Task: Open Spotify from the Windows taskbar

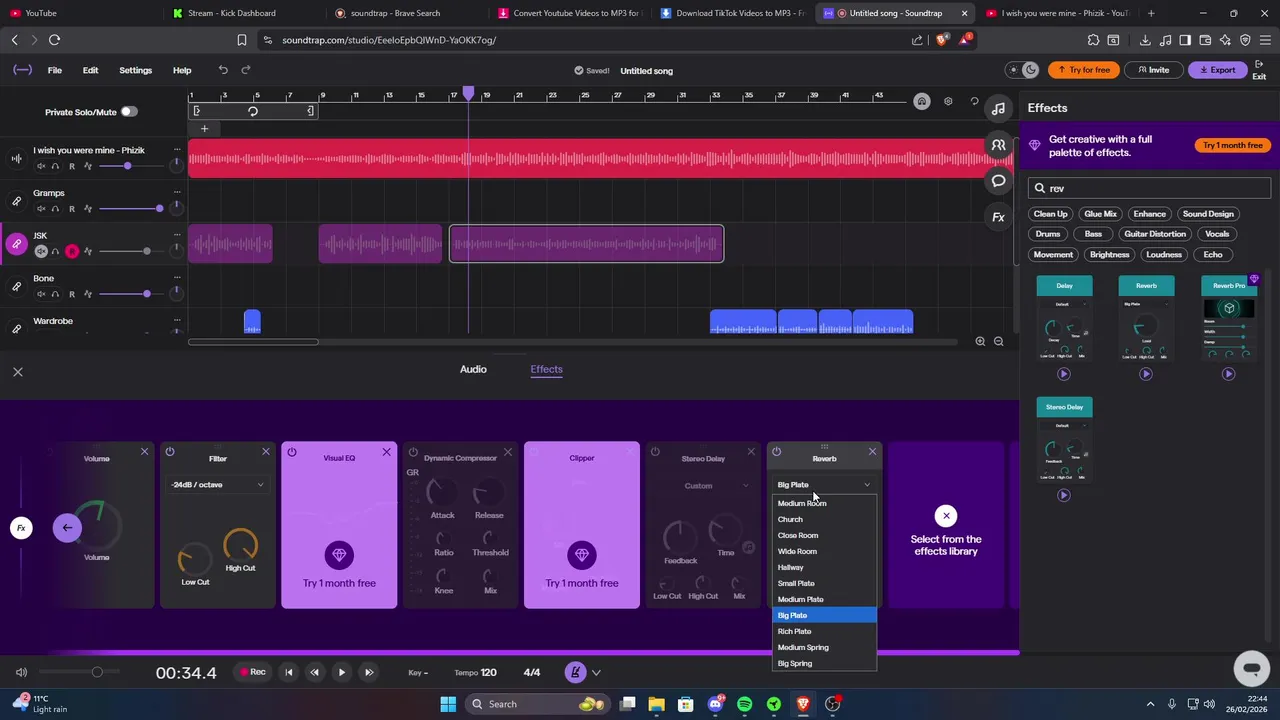Action: 744,704
